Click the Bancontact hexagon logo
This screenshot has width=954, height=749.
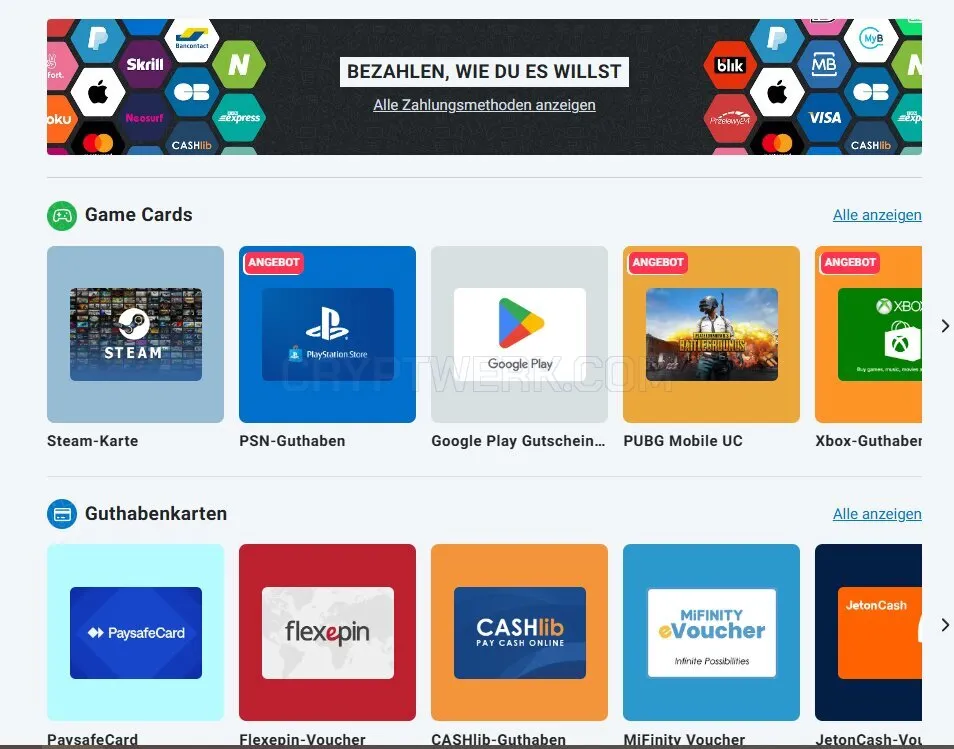(x=192, y=39)
